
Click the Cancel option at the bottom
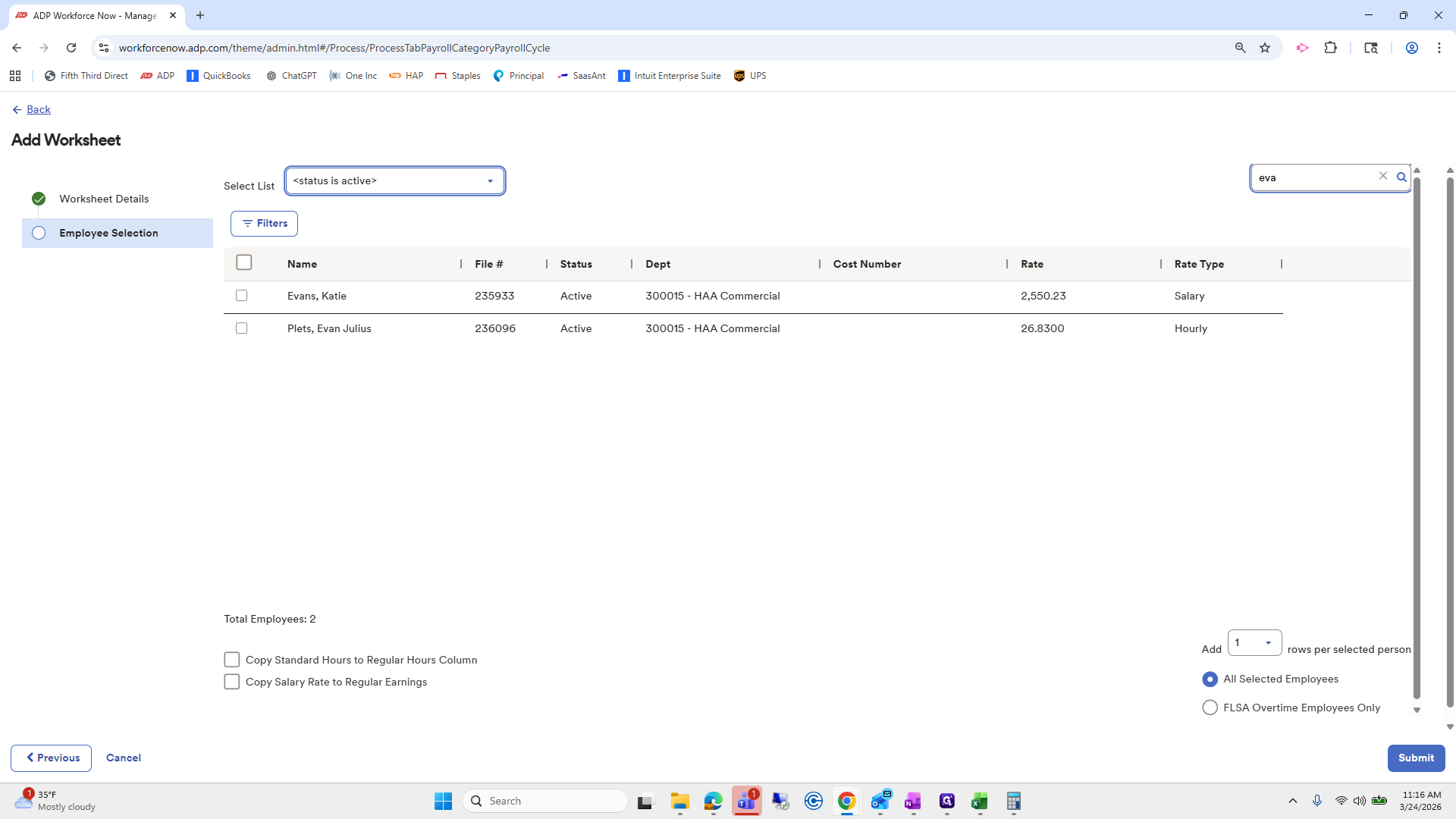123,758
